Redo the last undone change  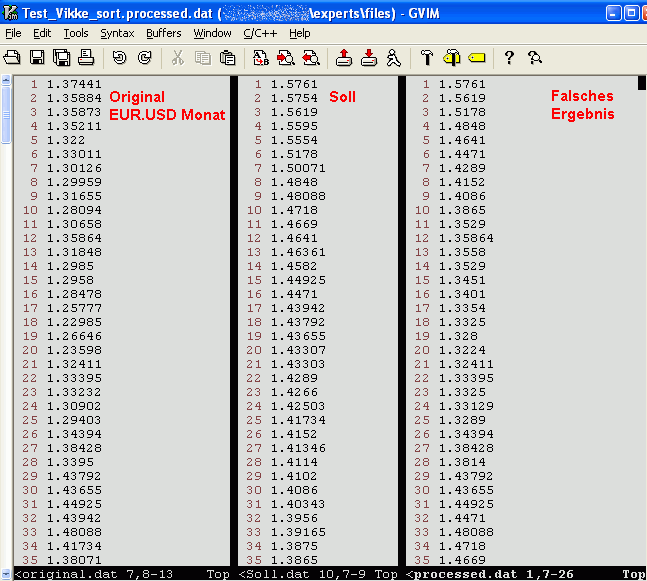(x=144, y=58)
